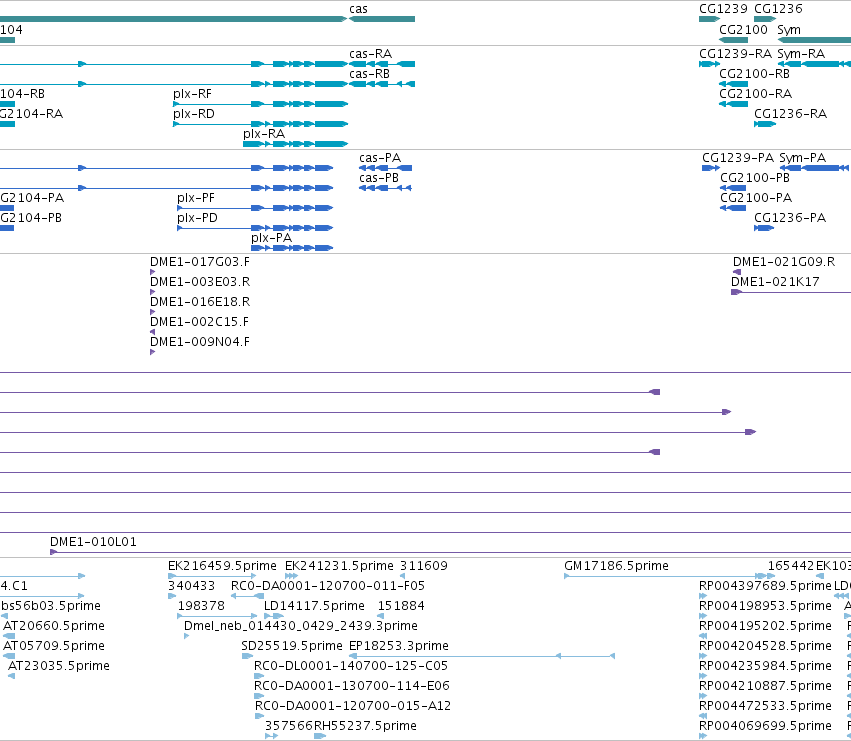Select the CG2100-RA transcript label

click(x=755, y=94)
